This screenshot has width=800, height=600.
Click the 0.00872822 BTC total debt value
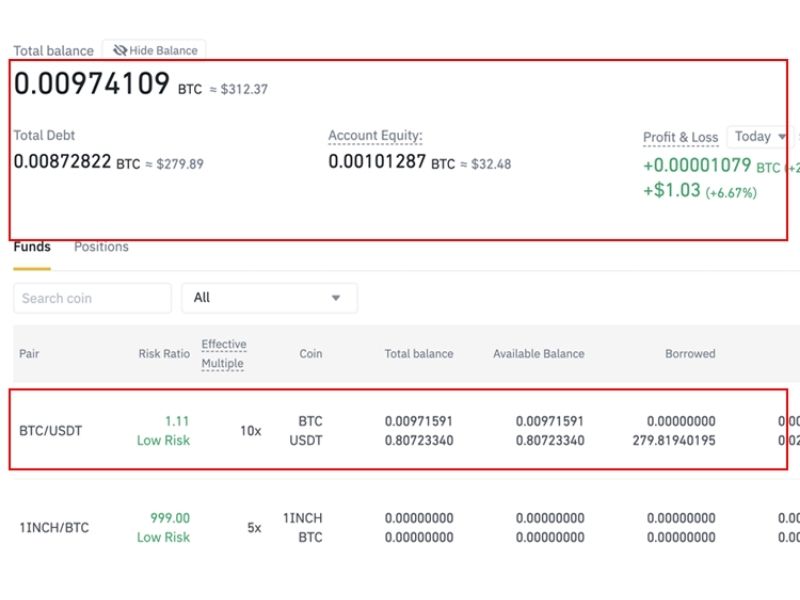pos(62,162)
